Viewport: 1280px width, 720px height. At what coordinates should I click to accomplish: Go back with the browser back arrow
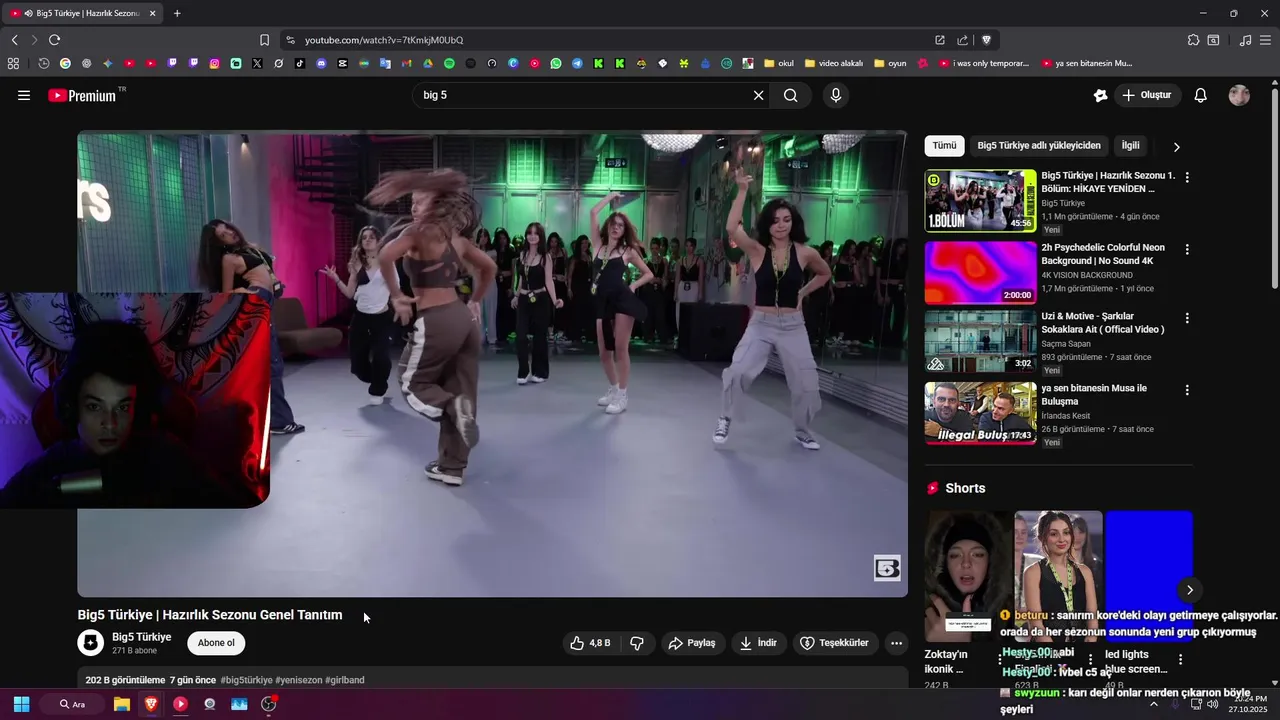pyautogui.click(x=14, y=40)
